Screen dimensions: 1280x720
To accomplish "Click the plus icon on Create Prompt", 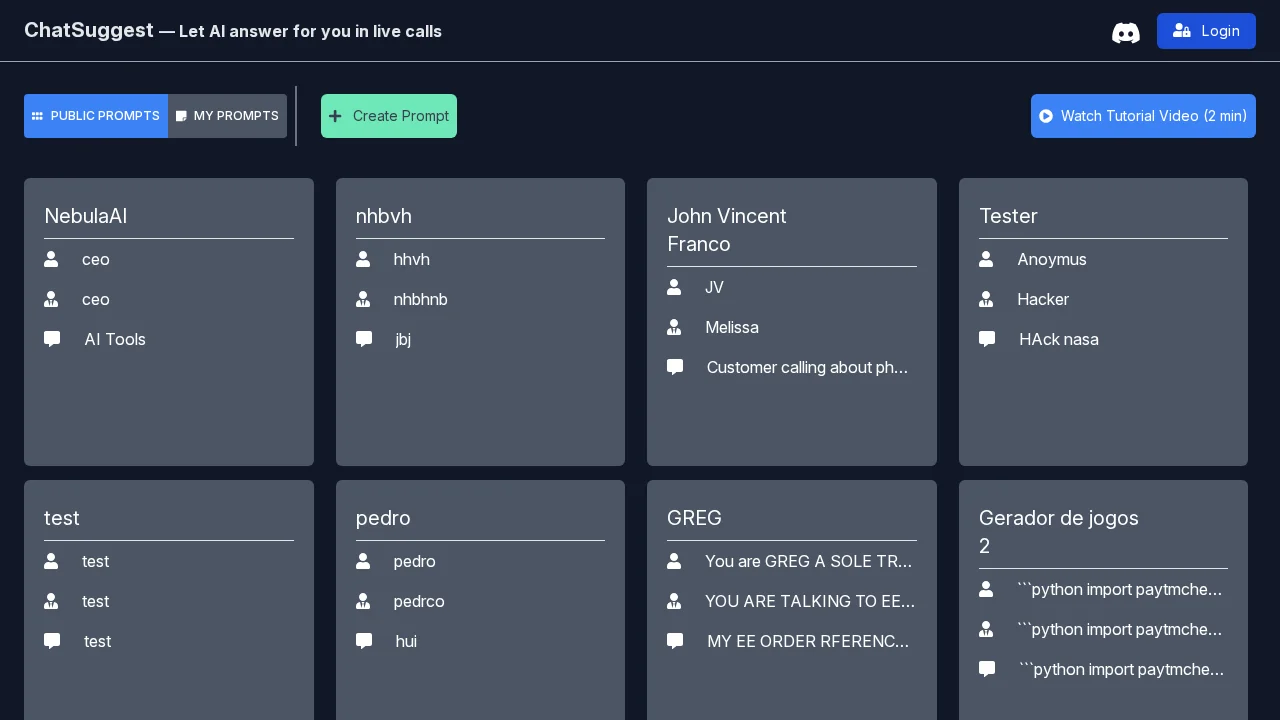I will [x=336, y=116].
